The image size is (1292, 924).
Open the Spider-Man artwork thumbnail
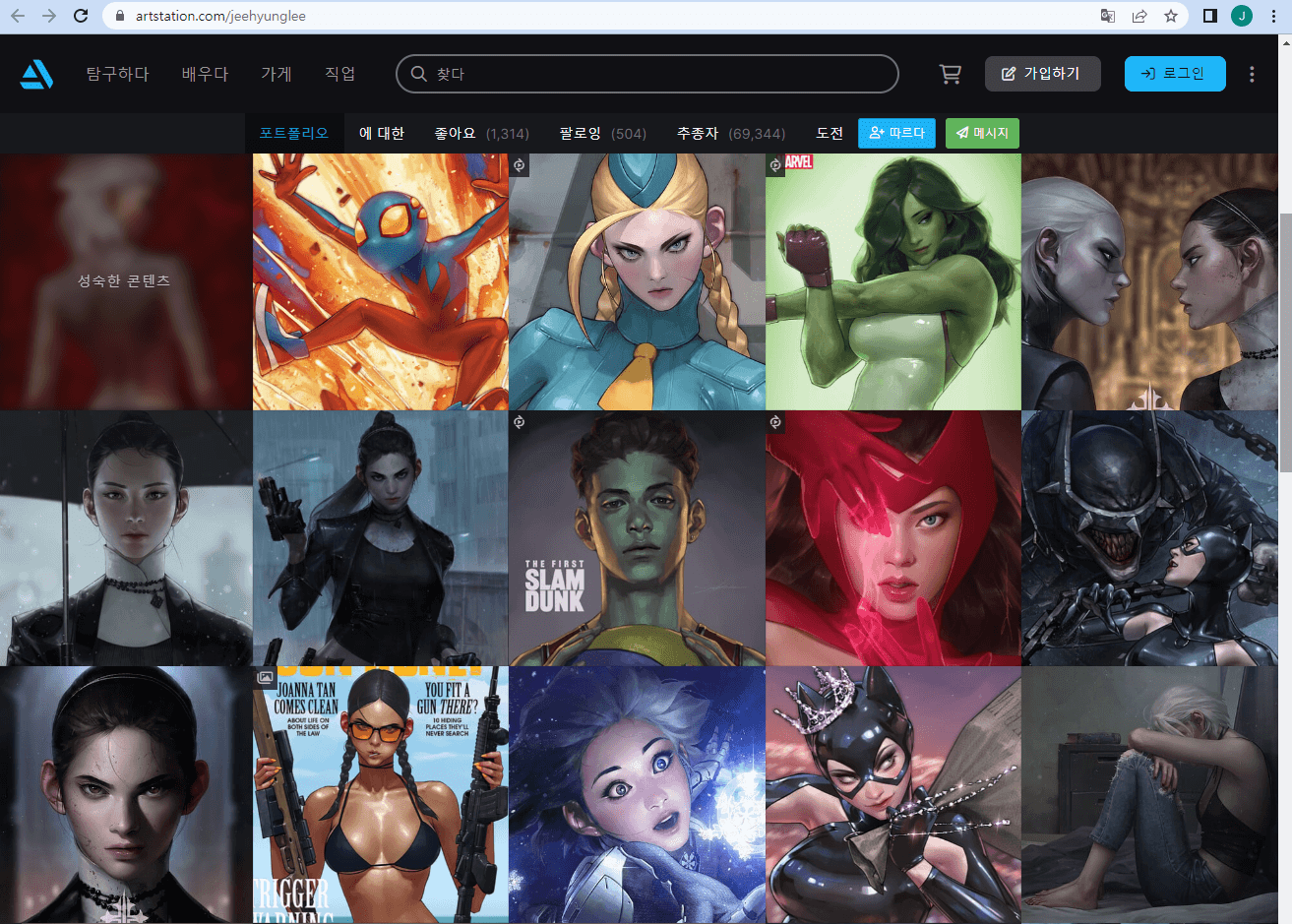pos(381,281)
